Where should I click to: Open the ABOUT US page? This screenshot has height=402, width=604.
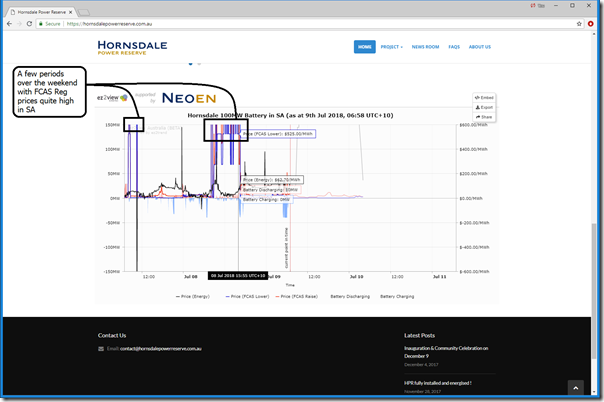480,47
